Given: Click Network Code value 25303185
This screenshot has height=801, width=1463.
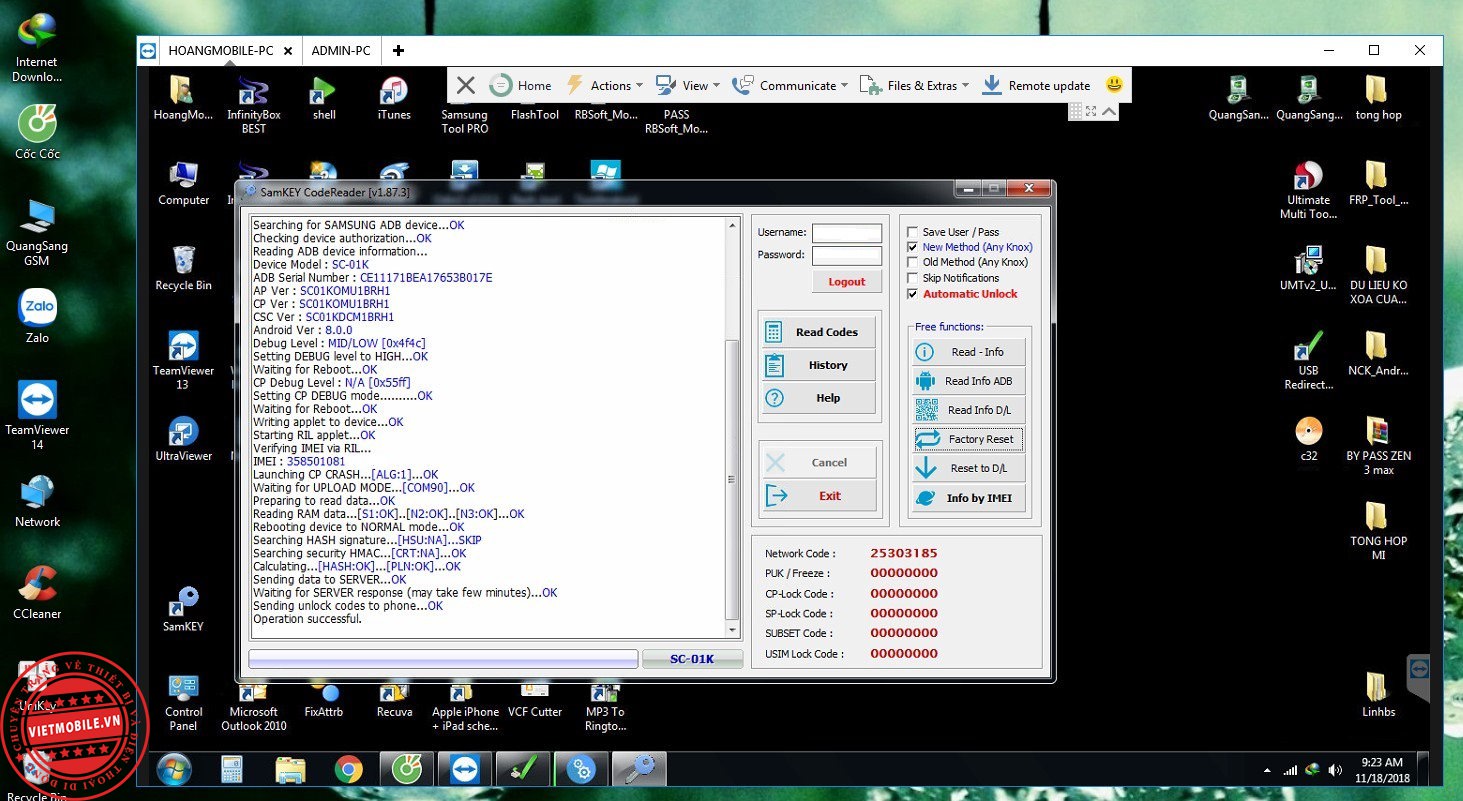Looking at the screenshot, I should tap(904, 553).
